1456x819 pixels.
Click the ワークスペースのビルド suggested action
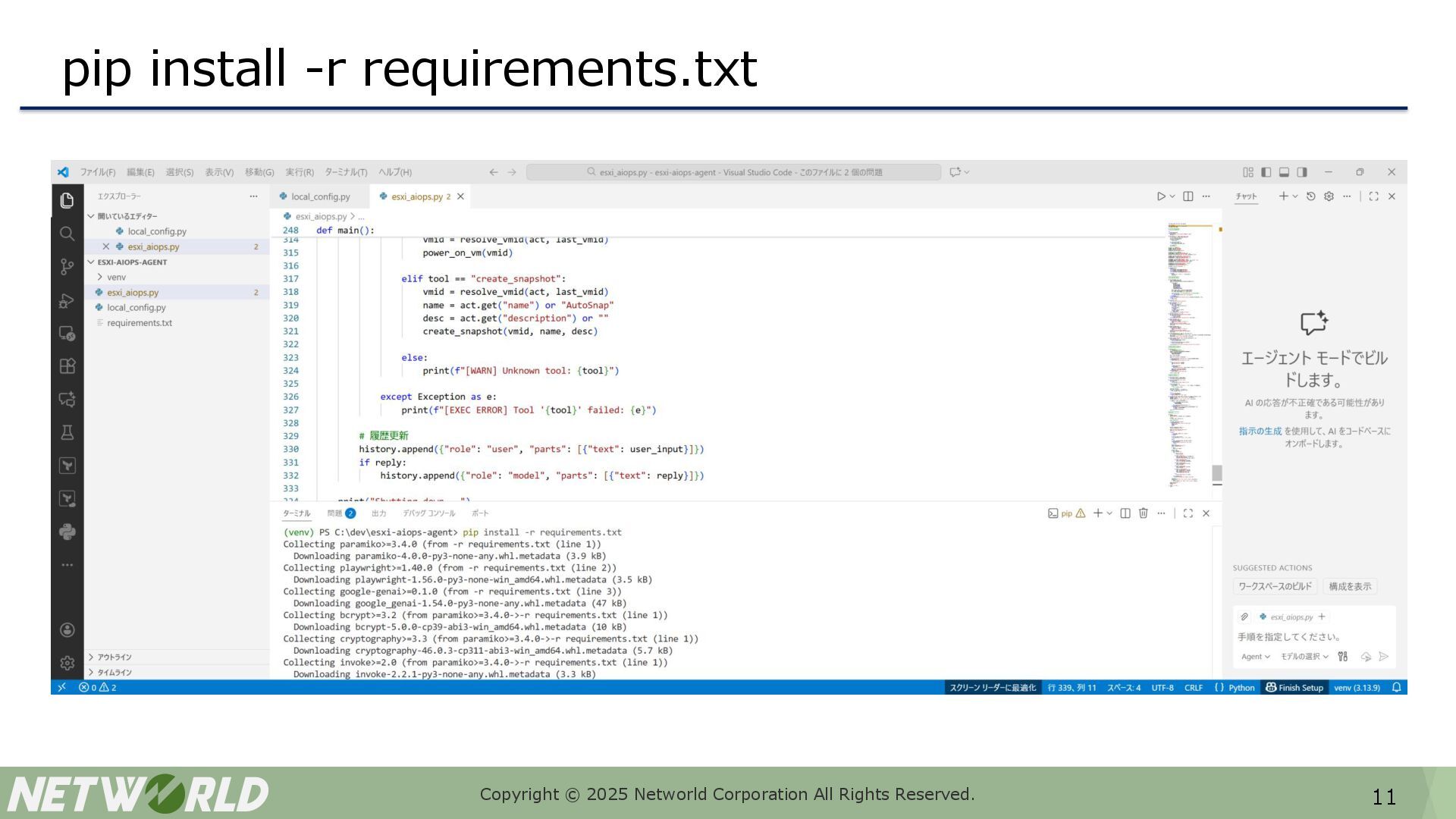[1275, 586]
